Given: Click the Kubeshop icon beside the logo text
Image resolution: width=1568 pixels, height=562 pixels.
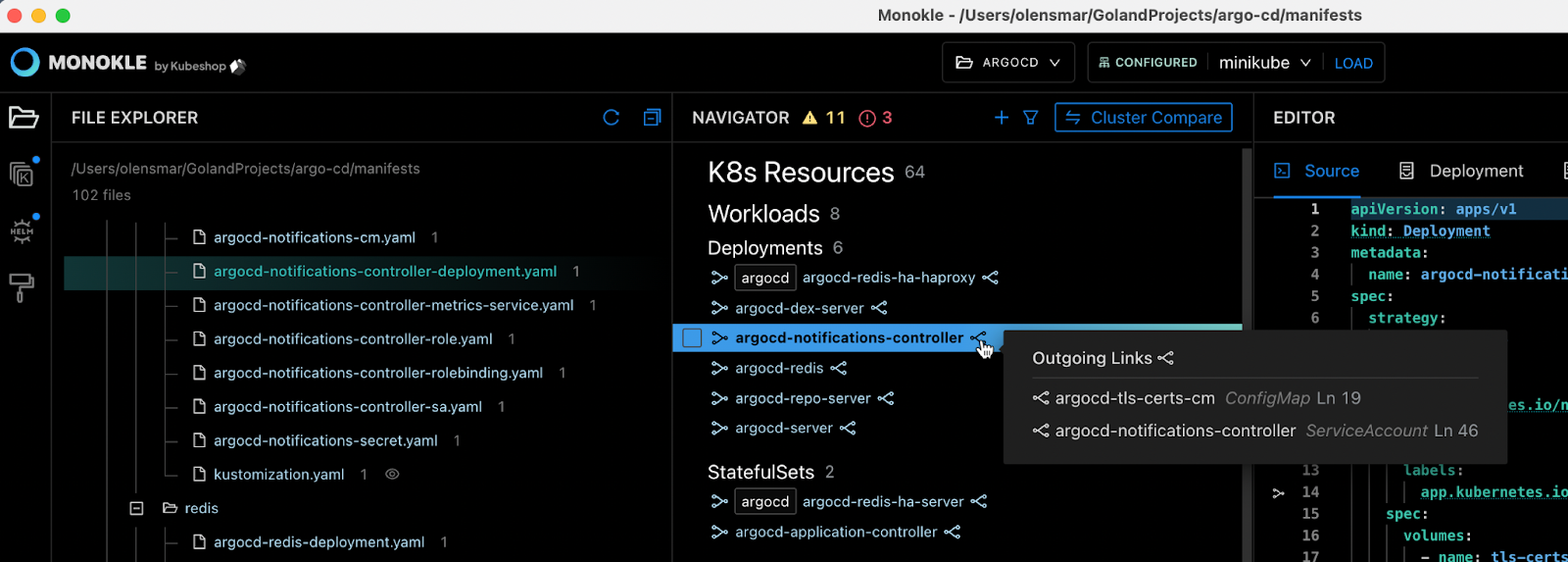Looking at the screenshot, I should (238, 66).
